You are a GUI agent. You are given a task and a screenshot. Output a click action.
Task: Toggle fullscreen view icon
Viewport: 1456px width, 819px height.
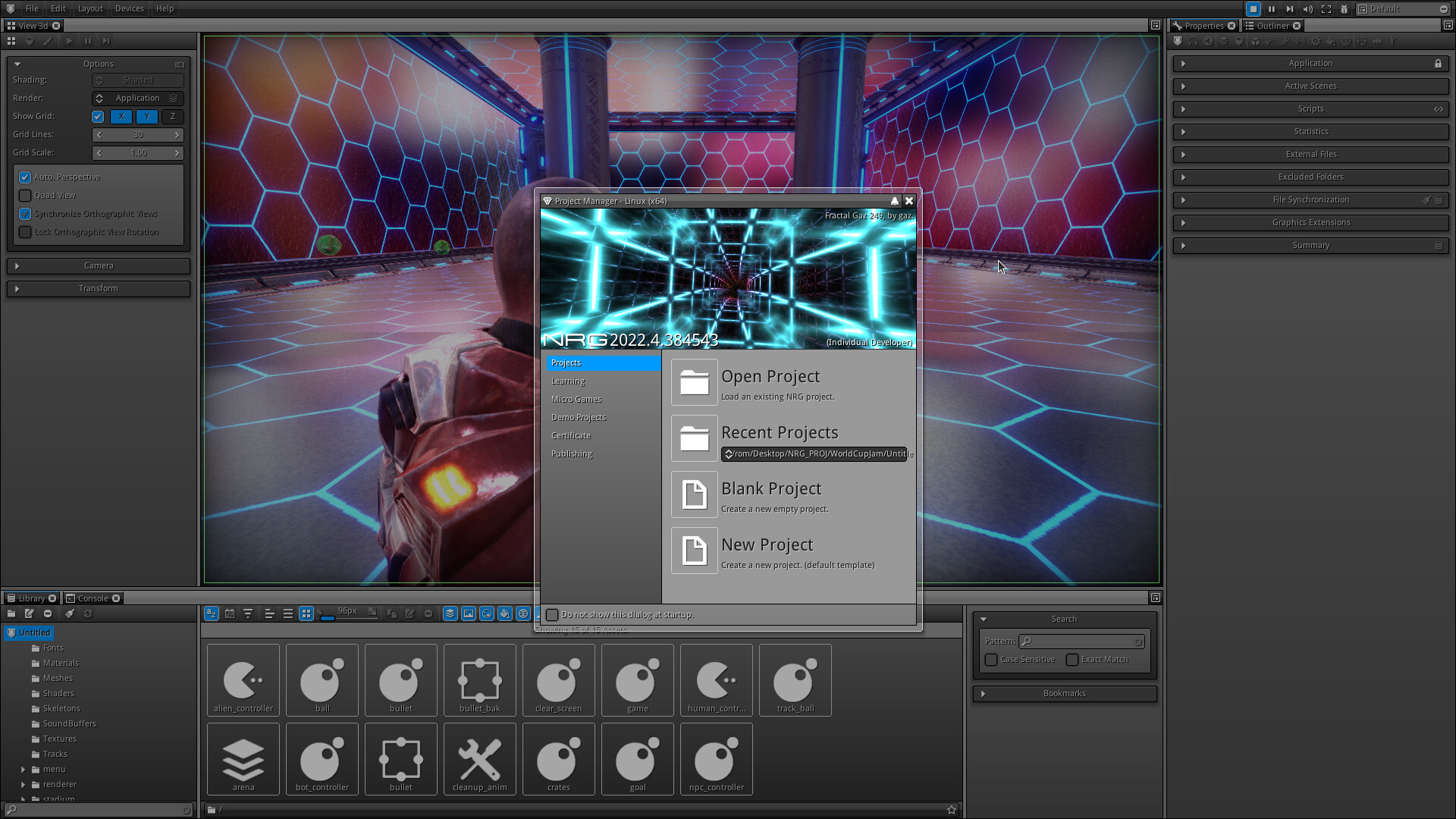pos(1326,9)
